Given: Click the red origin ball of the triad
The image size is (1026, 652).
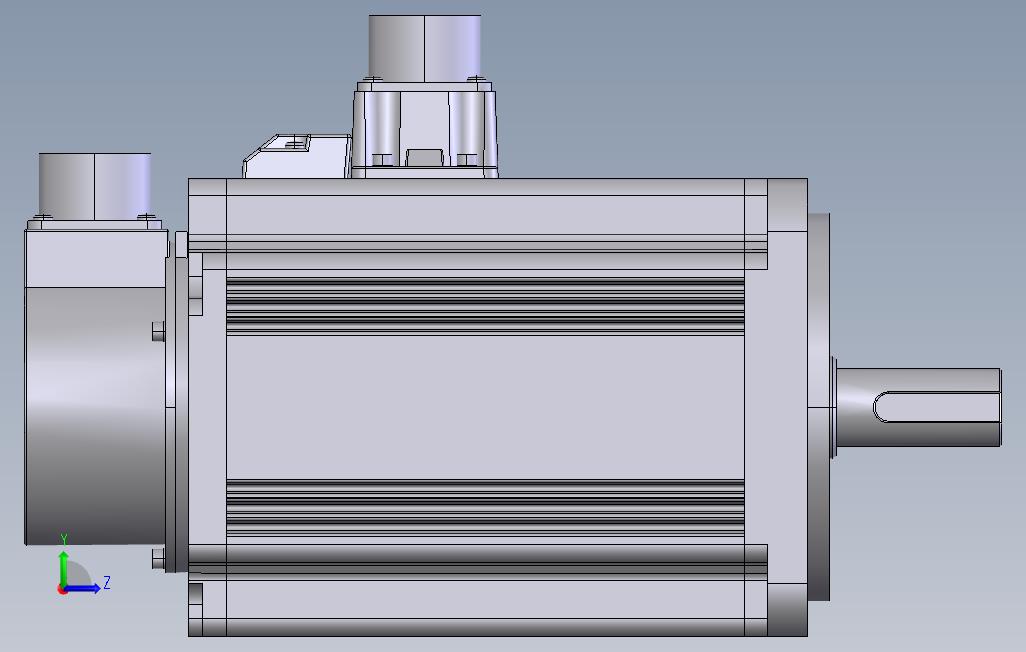Looking at the screenshot, I should (62, 589).
